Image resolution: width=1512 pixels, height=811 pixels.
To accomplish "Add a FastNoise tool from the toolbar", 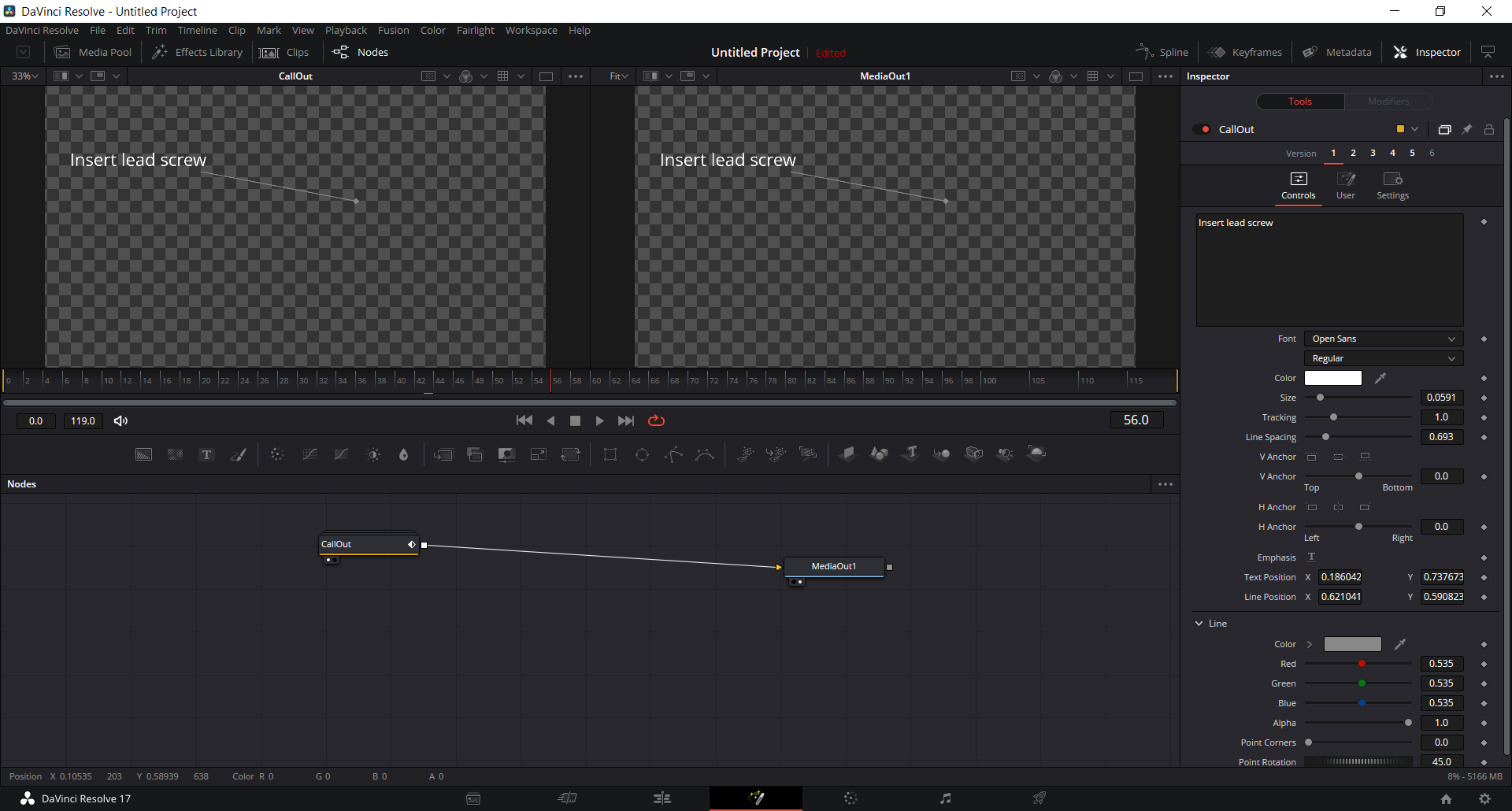I will (x=175, y=454).
